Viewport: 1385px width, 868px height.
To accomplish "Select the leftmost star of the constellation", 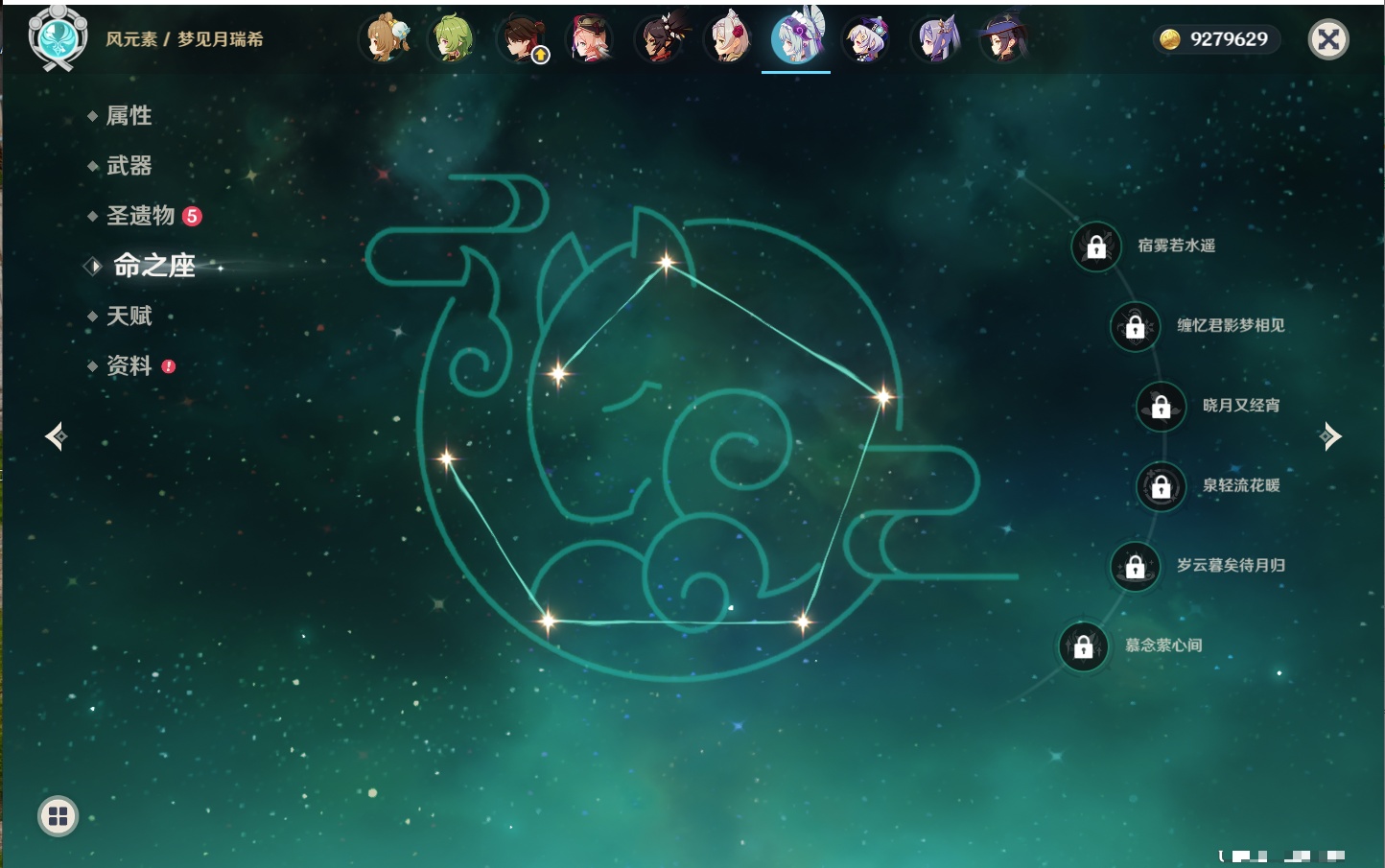I will click(x=446, y=458).
